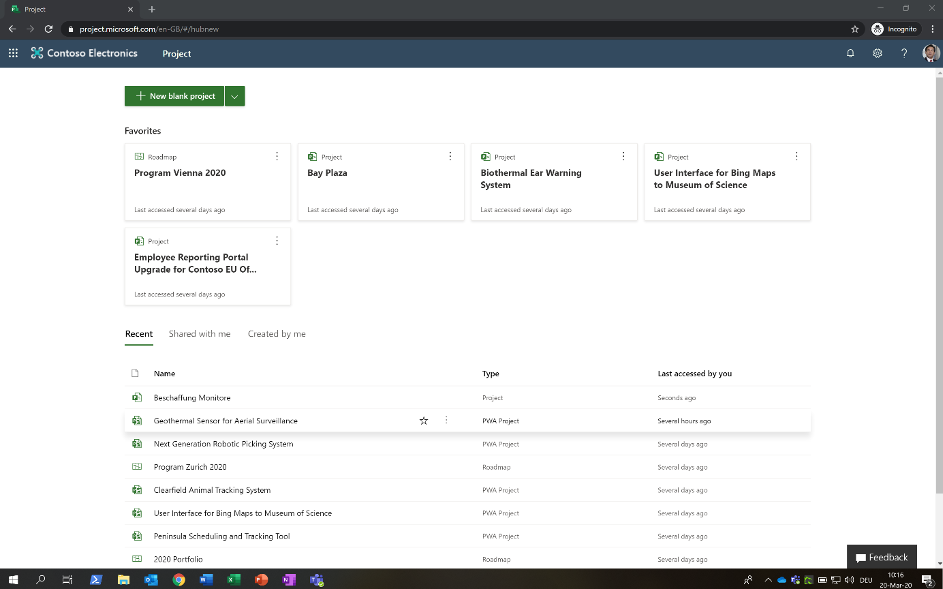
Task: Open Chrome menu three dots
Action: pos(933,29)
